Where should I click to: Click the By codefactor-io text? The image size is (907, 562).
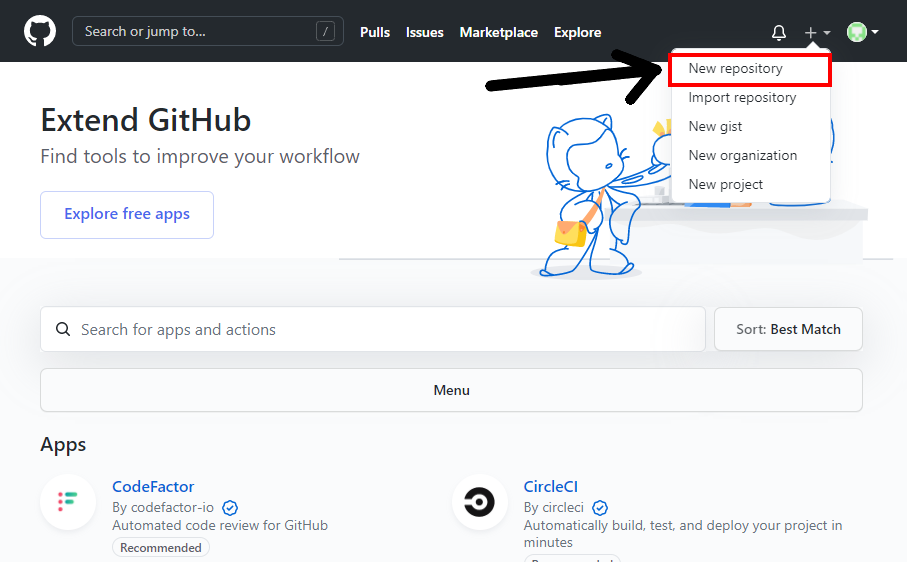tap(163, 508)
